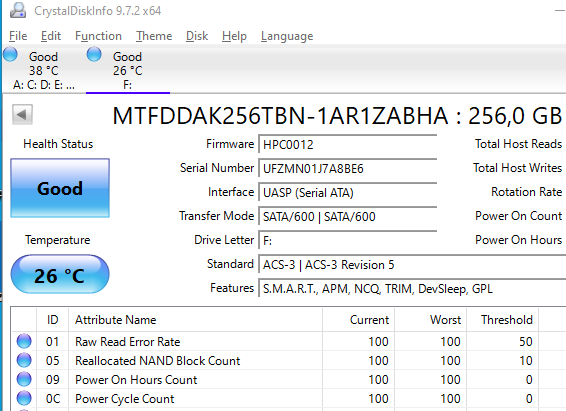The height and width of the screenshot is (411, 566).
Task: Click ID cell 01
Action: (x=52, y=342)
